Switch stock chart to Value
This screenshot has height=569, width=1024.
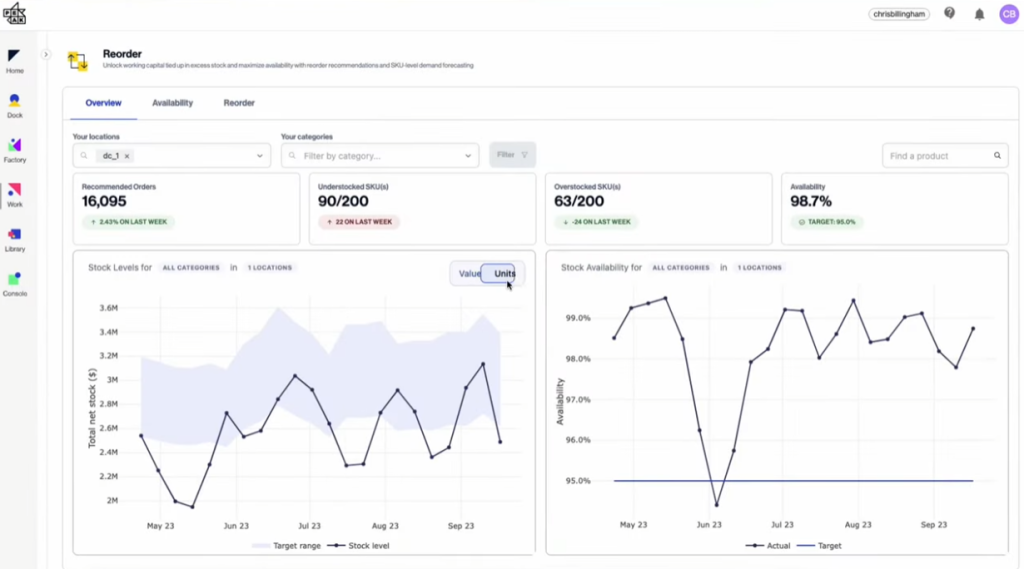point(469,274)
